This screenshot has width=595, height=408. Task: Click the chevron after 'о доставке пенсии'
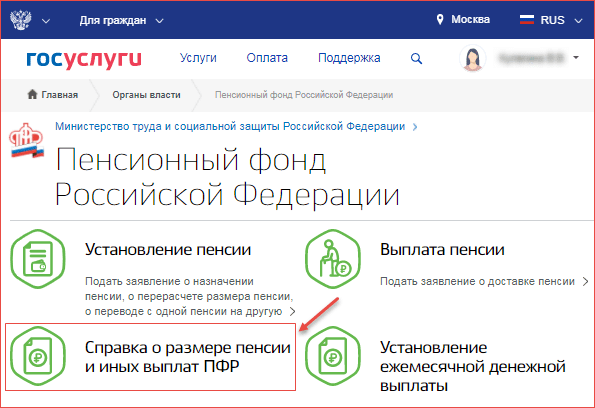586,282
